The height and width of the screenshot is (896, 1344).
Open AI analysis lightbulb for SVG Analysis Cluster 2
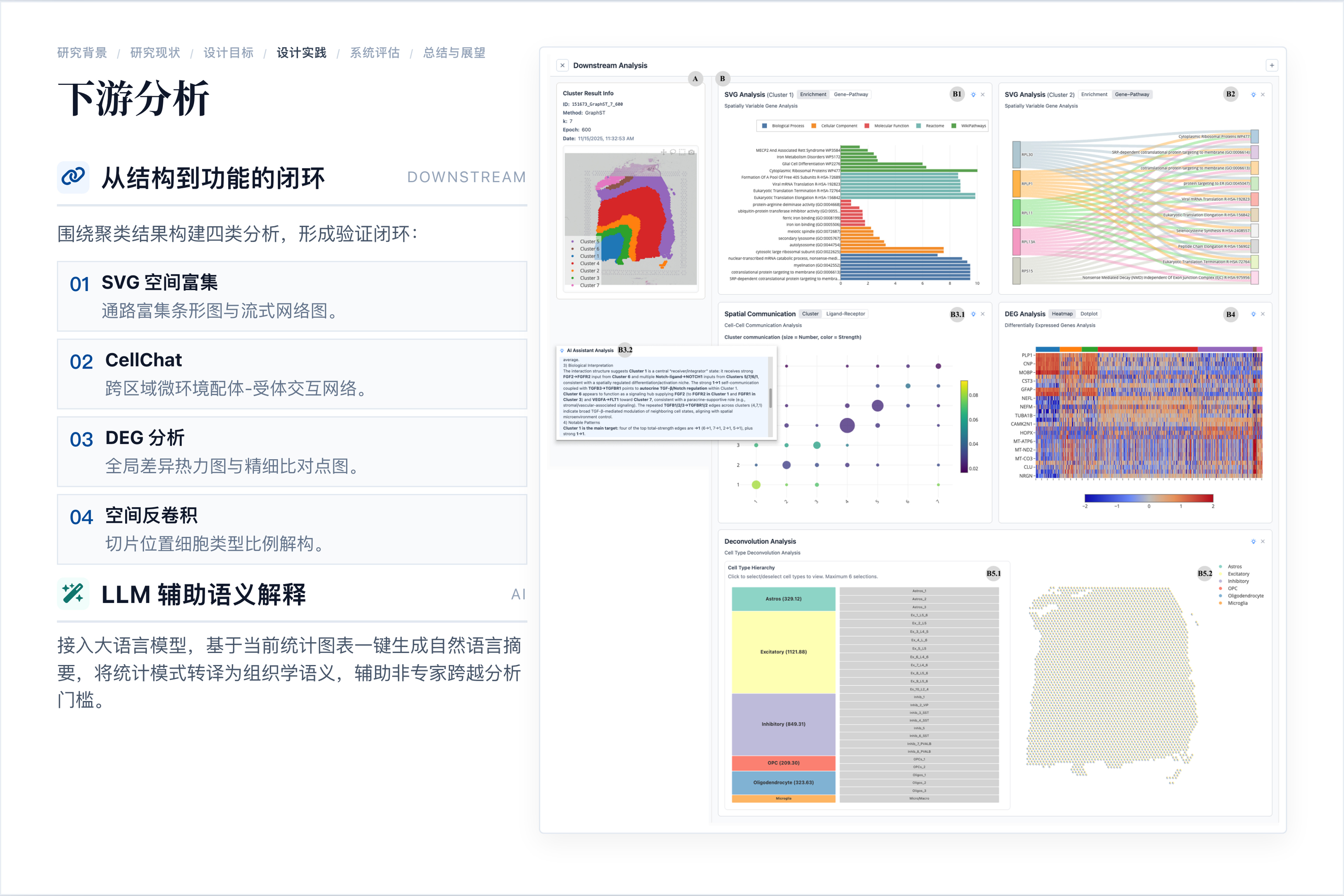point(1253,94)
